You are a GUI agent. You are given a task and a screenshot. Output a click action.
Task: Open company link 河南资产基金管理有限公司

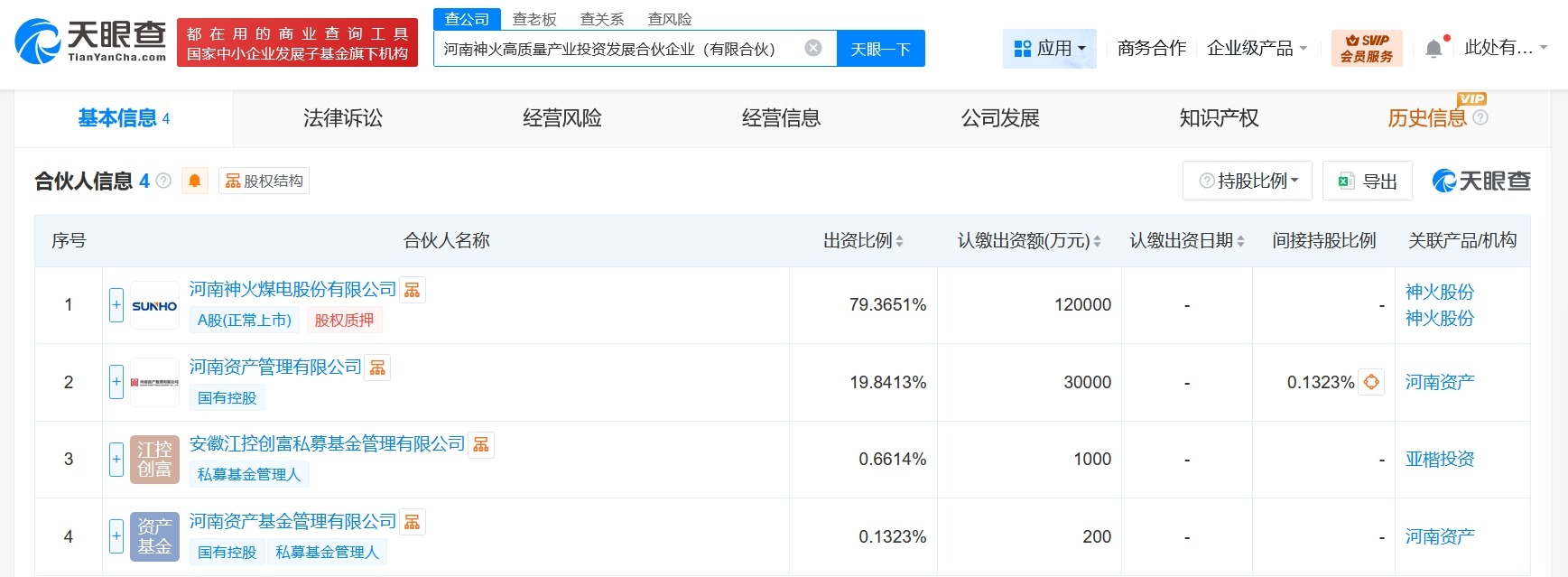292,521
